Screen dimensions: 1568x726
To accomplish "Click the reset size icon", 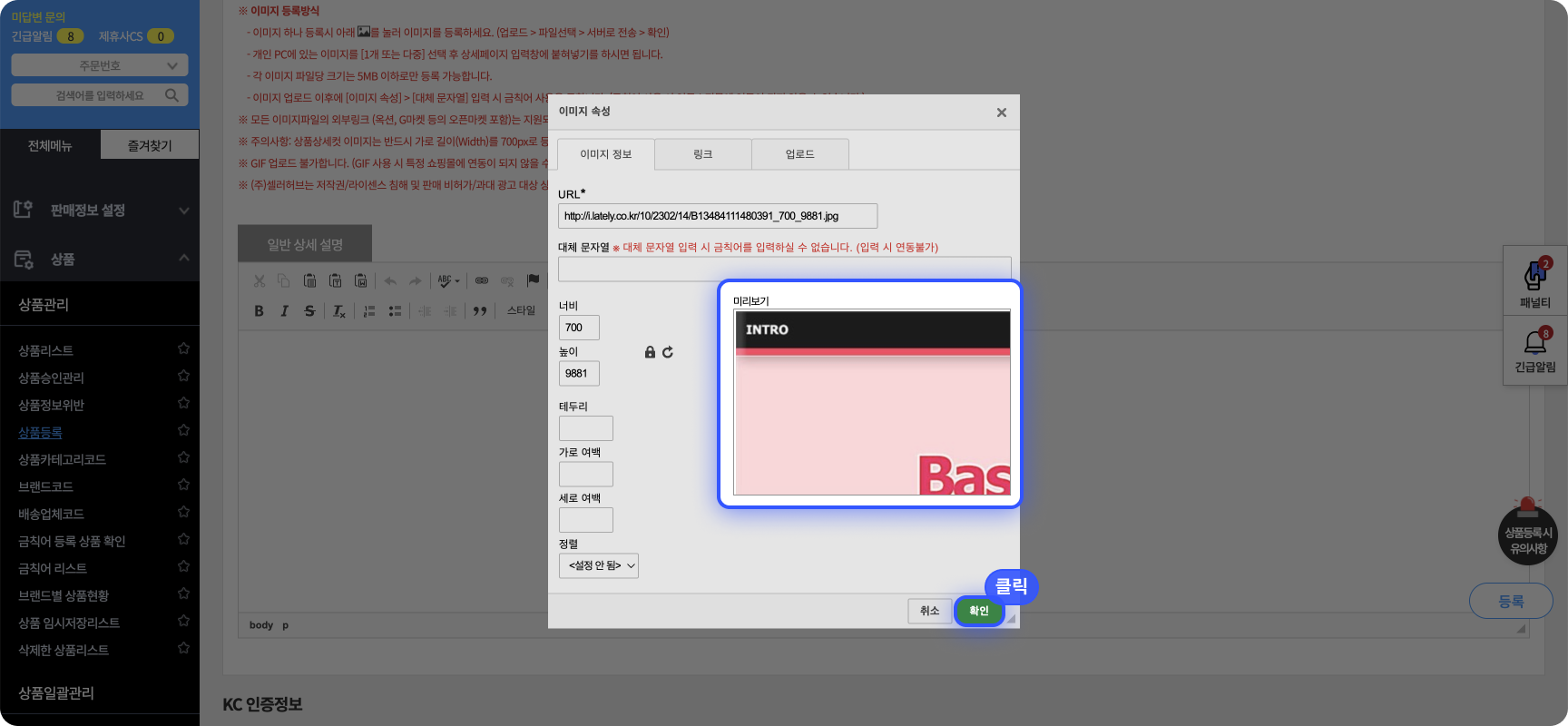I will point(668,352).
